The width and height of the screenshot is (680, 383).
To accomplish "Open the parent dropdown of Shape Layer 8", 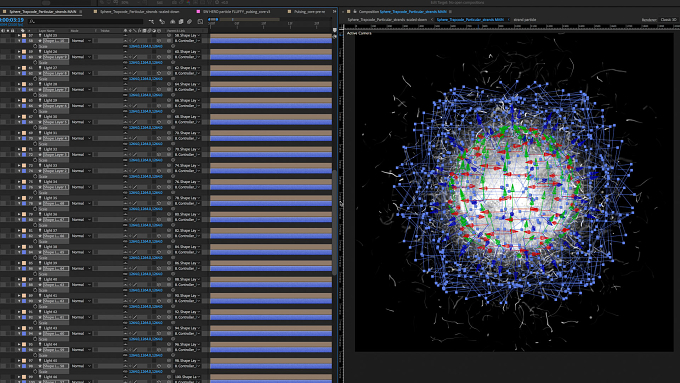I will click(x=187, y=73).
